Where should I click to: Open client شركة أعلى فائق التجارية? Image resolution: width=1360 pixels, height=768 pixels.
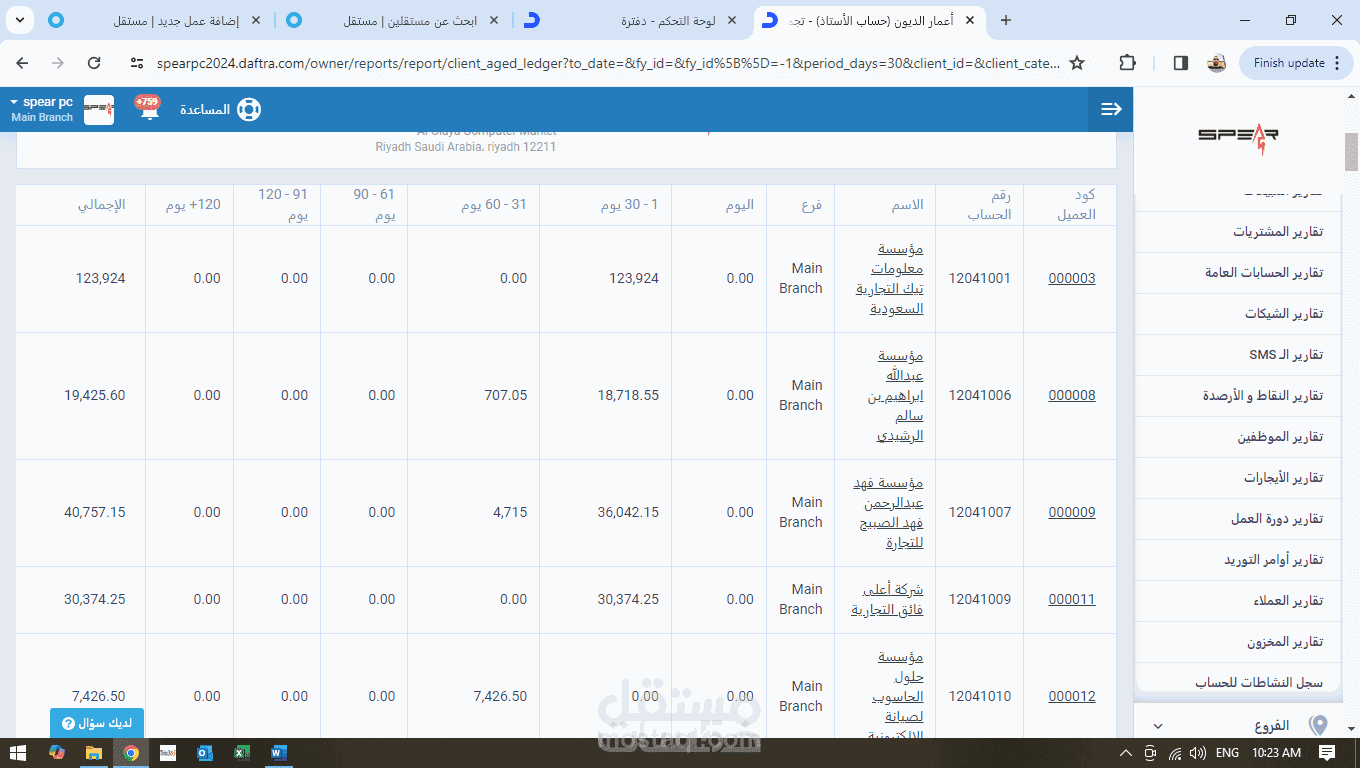(887, 599)
